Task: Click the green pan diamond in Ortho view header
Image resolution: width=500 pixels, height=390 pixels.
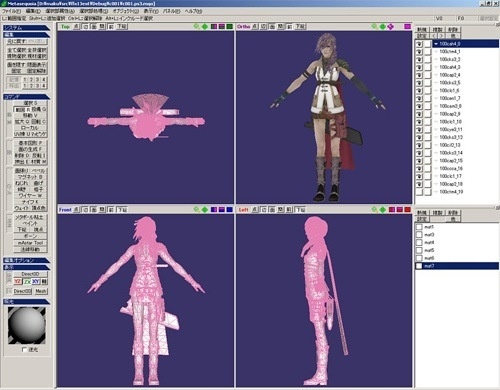Action: (x=383, y=26)
